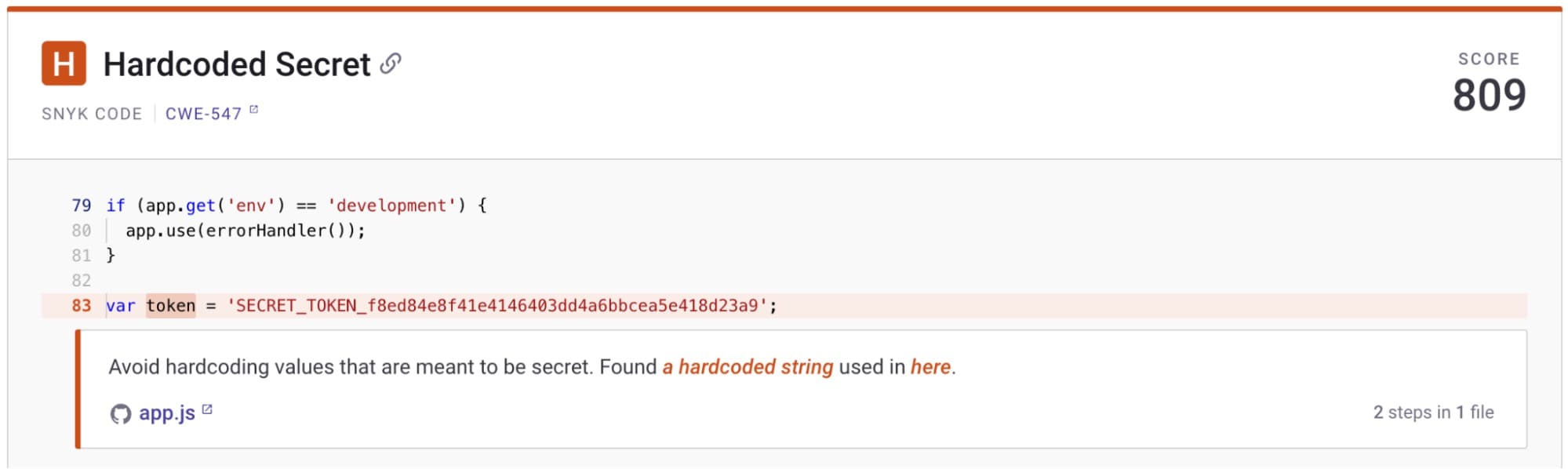Click line number 79 in code snippet

click(82, 205)
